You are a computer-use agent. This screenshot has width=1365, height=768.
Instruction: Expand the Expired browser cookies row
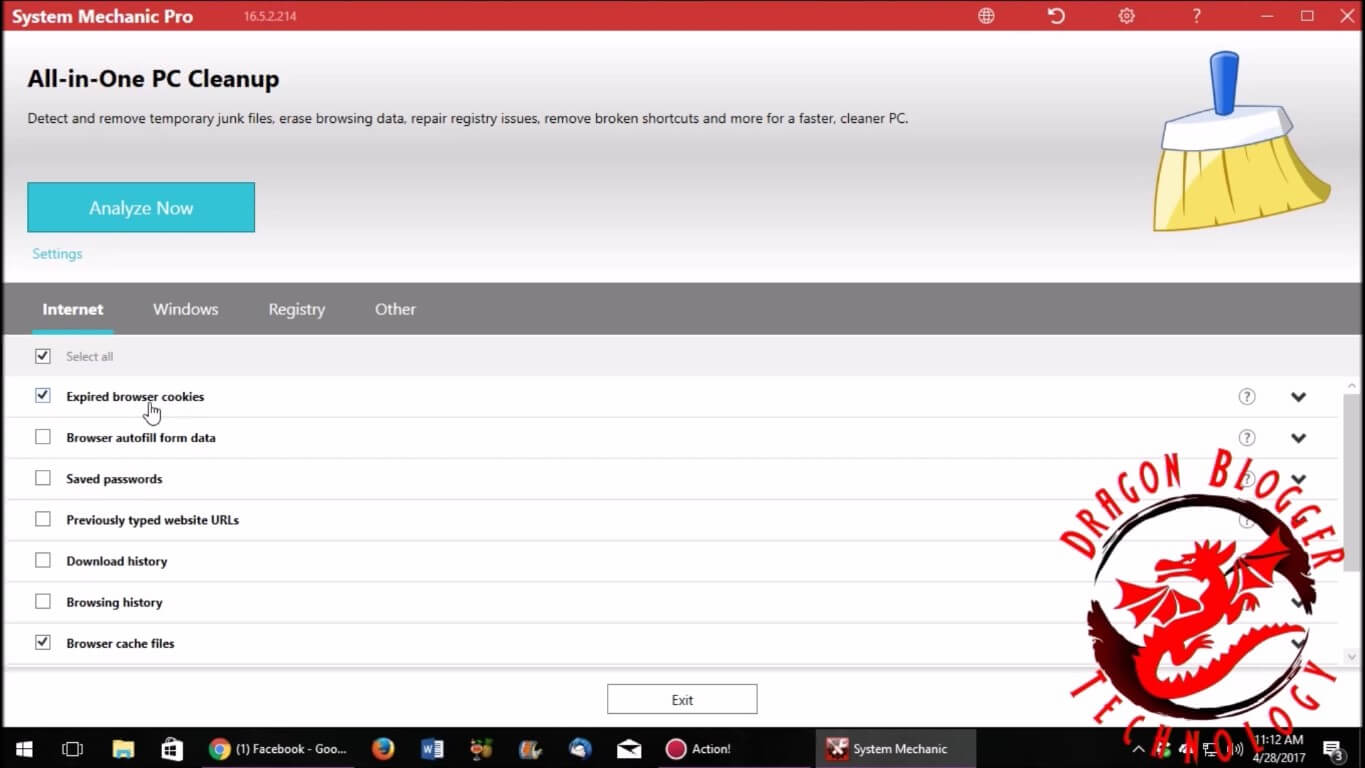[1298, 397]
